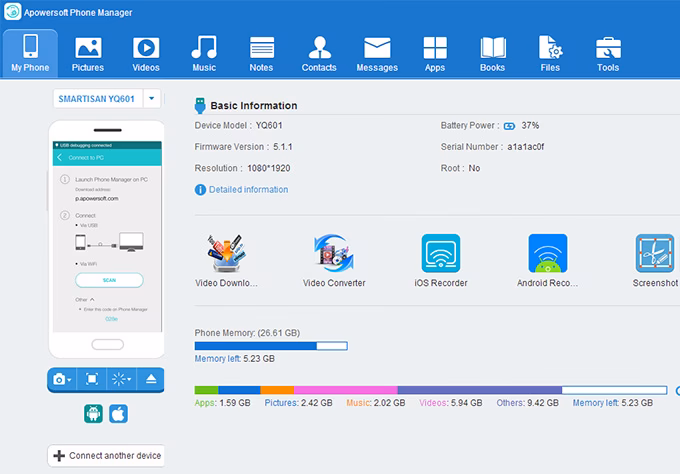Viewport: 680px width, 474px height.
Task: Click the Others: 9.42 GB label
Action: [527, 403]
